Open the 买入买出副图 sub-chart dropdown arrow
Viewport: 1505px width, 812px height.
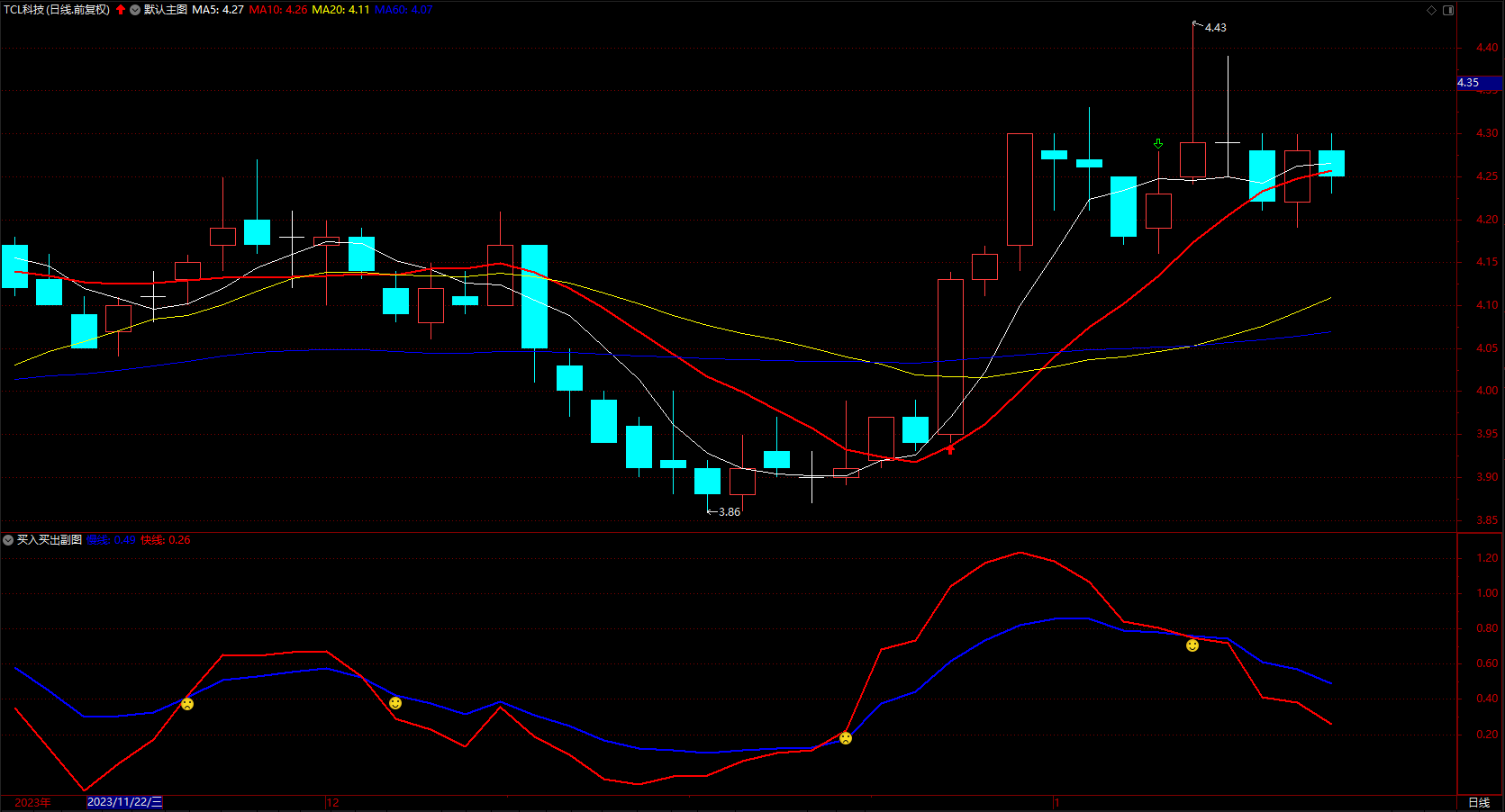click(x=8, y=540)
